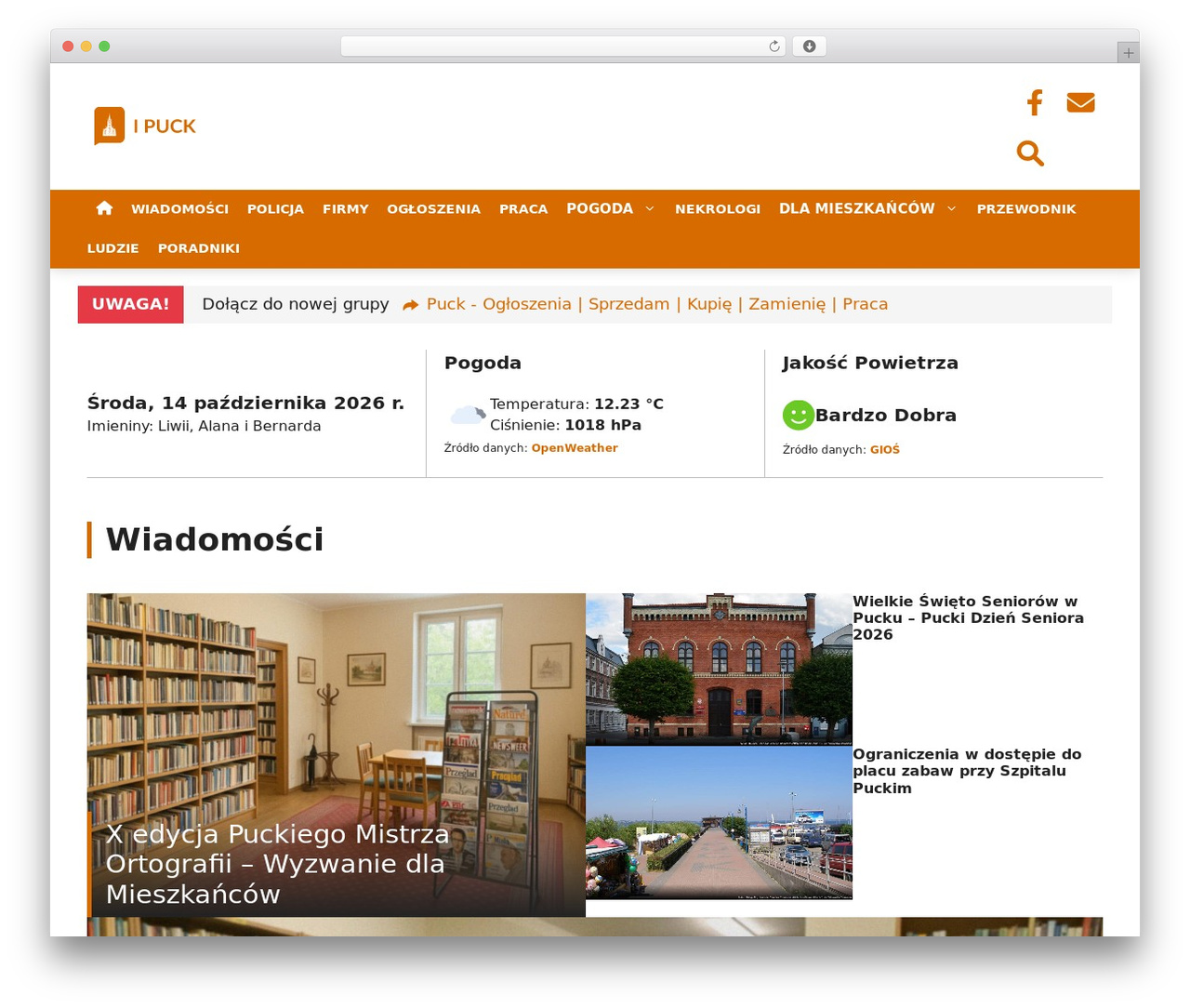Open the FIRMY menu item
1190x1008 pixels.
[346, 209]
